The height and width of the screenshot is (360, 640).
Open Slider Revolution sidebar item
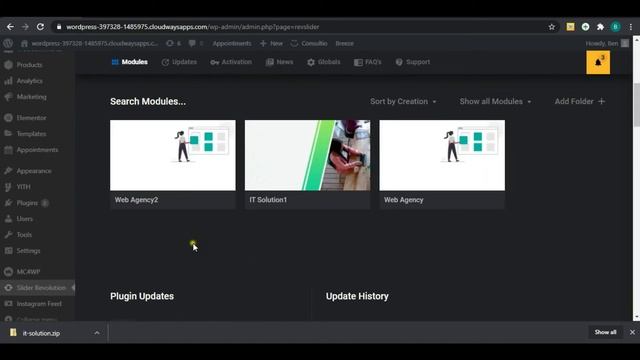point(38,288)
